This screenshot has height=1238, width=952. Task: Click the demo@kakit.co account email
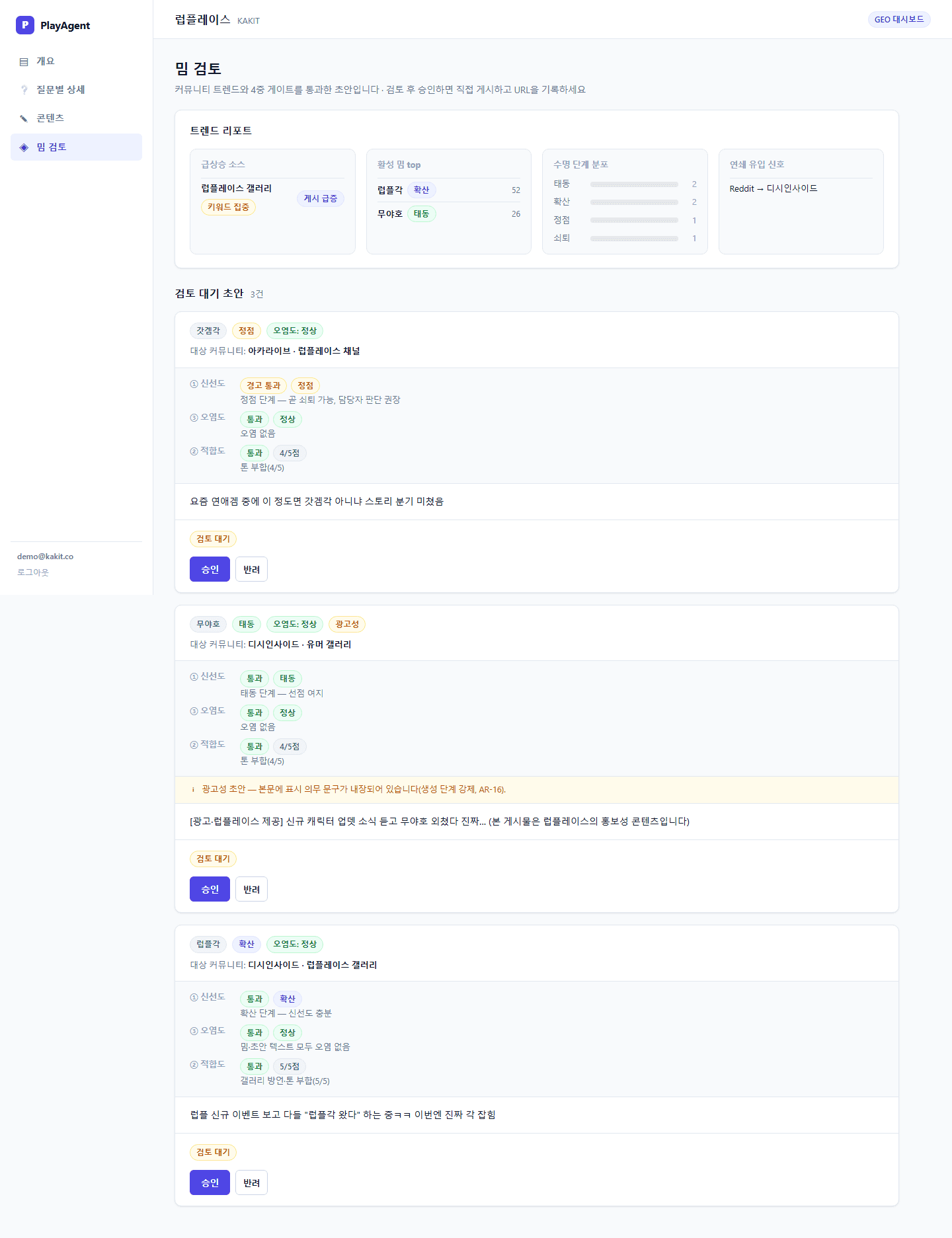click(45, 557)
